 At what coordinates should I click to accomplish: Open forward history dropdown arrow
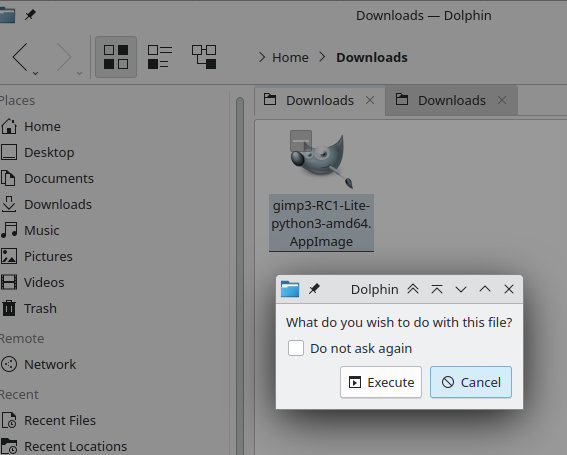pyautogui.click(x=79, y=73)
